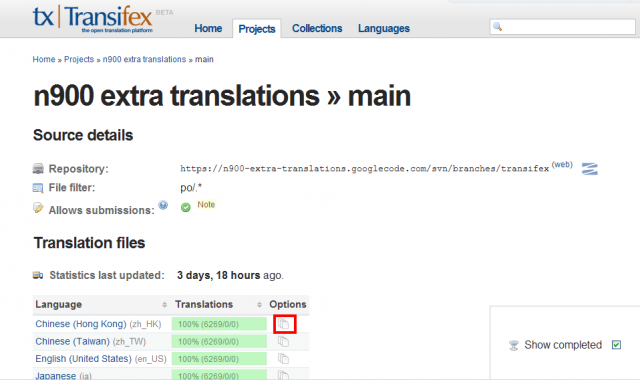Sort by Translations column arrows

click(259, 304)
